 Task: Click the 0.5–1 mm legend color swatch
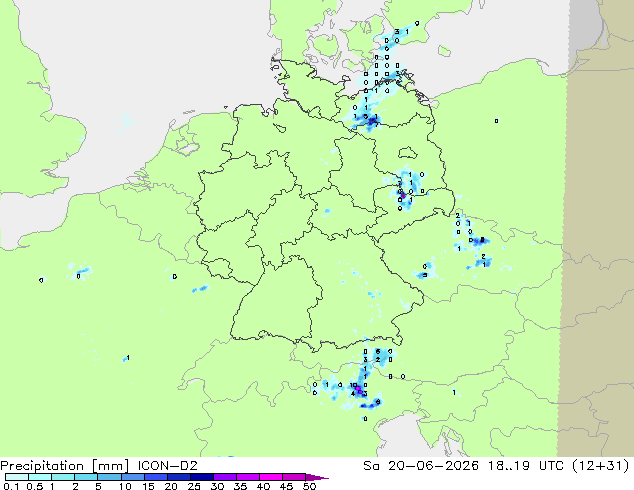40,477
